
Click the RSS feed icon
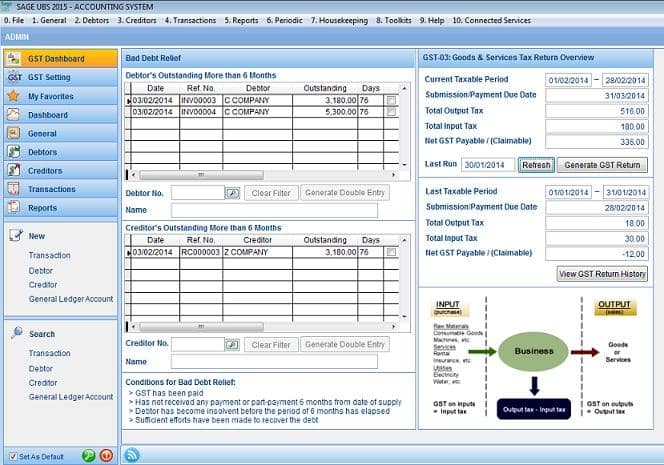[x=132, y=455]
